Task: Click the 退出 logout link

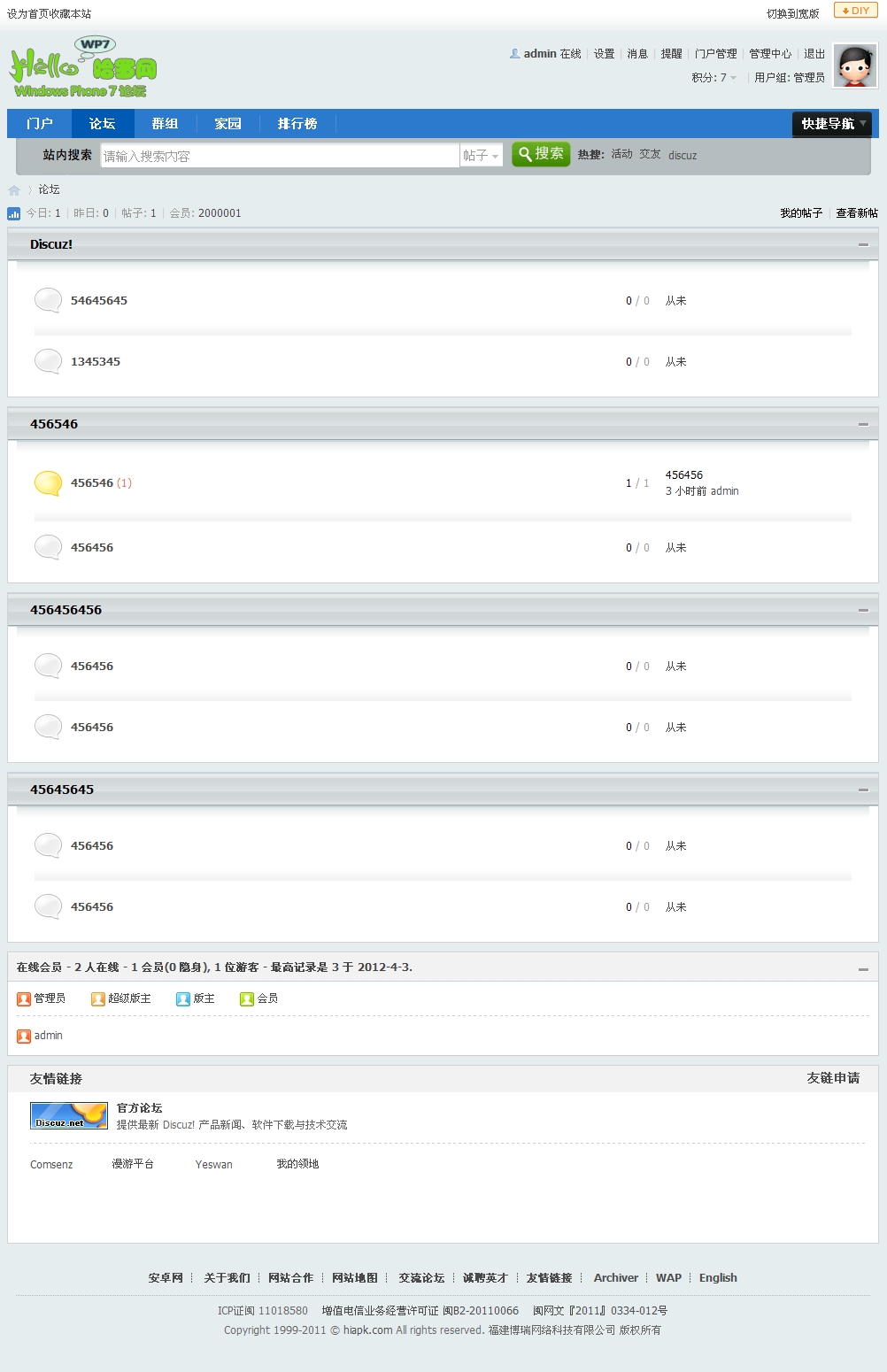Action: click(x=814, y=54)
